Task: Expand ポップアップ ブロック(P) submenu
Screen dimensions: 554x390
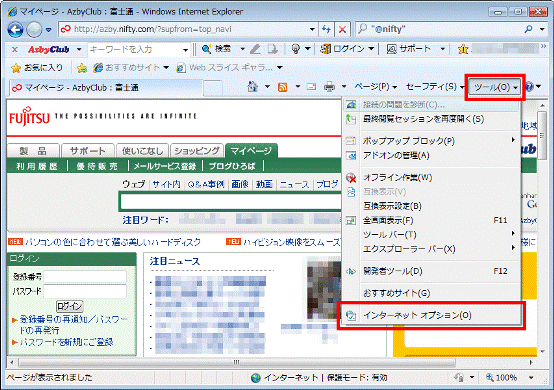Action: pyautogui.click(x=431, y=141)
